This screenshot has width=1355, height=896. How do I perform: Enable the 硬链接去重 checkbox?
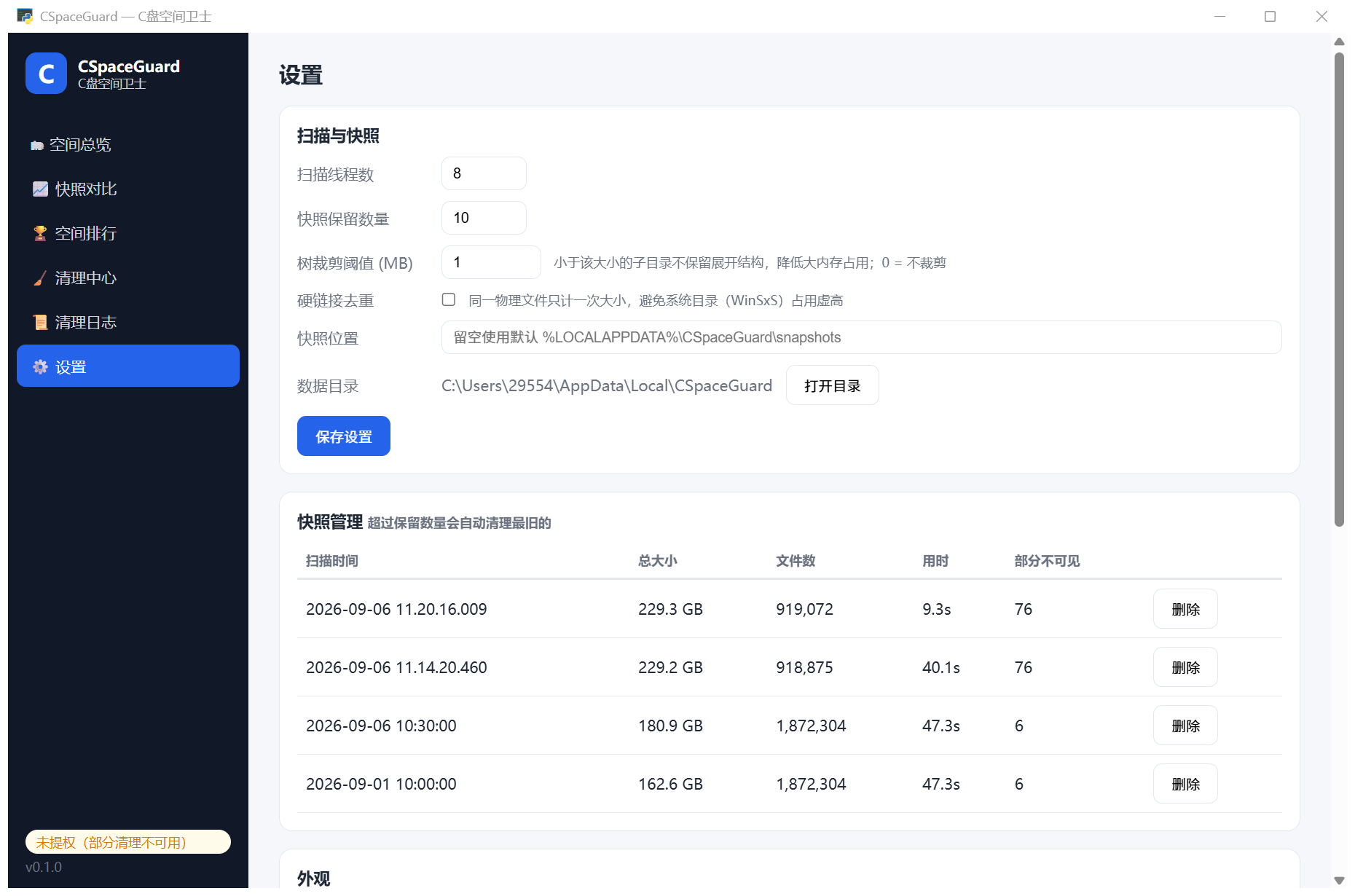coord(449,299)
